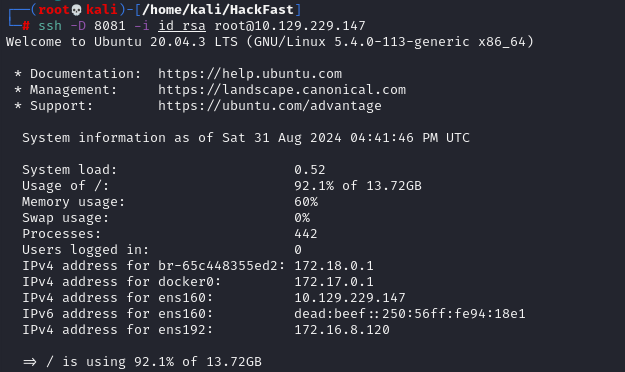Click the docker0 address 172.17.0.1
Screen dimensions: 625x372
(334, 282)
